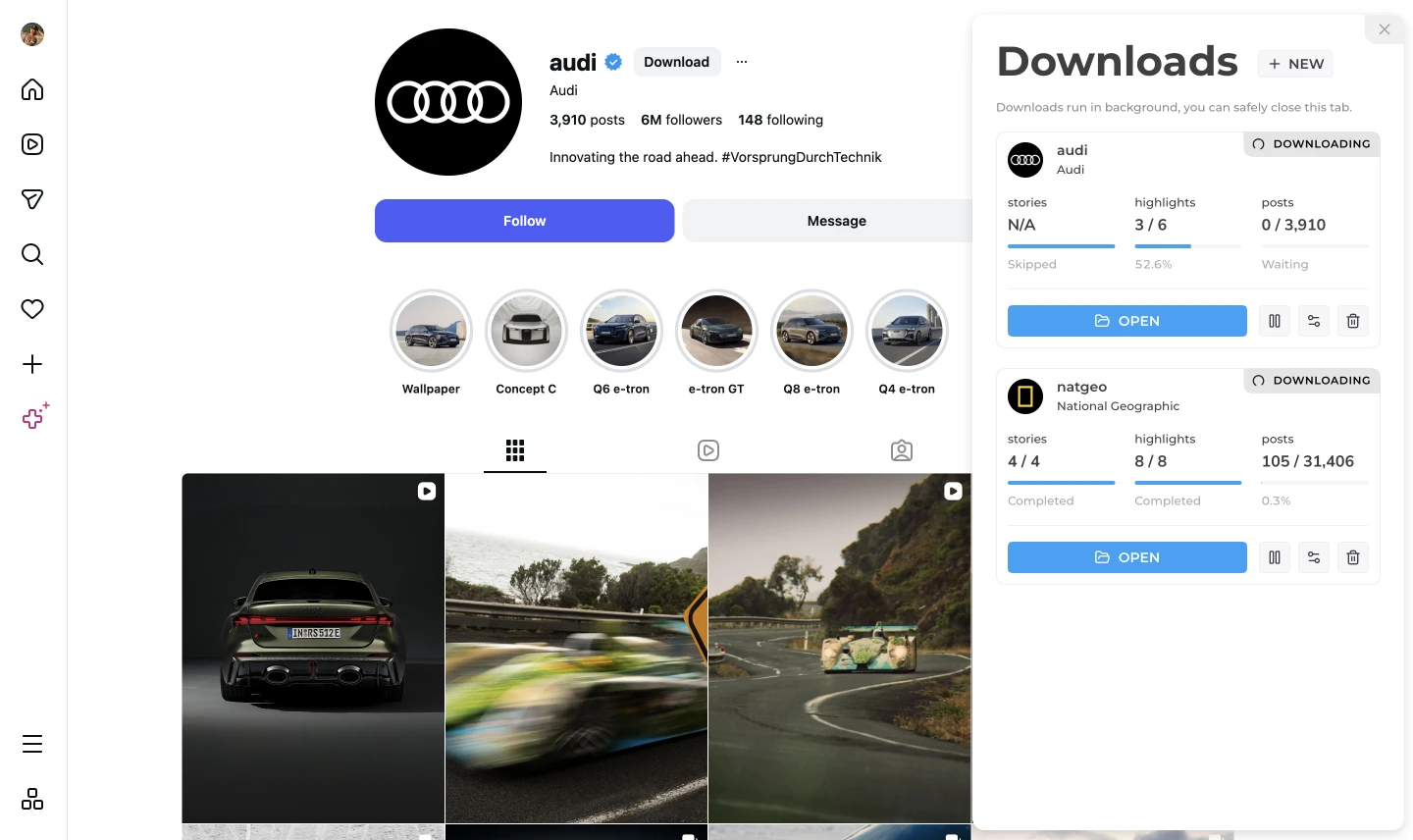Pause the audi download
Image resolution: width=1413 pixels, height=840 pixels.
click(1275, 321)
